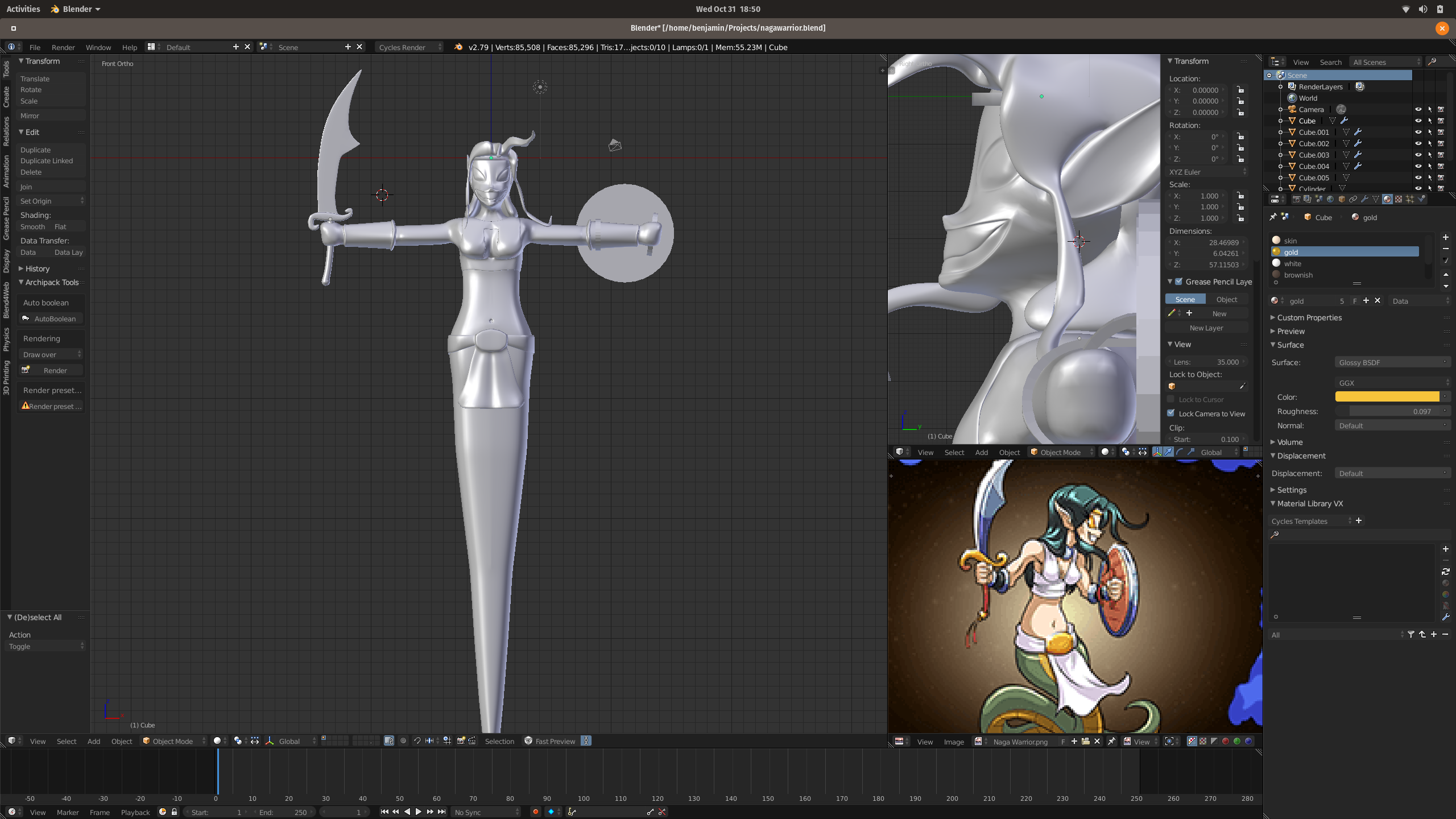Click the Object Constraints chain-link tab

pos(1353,199)
